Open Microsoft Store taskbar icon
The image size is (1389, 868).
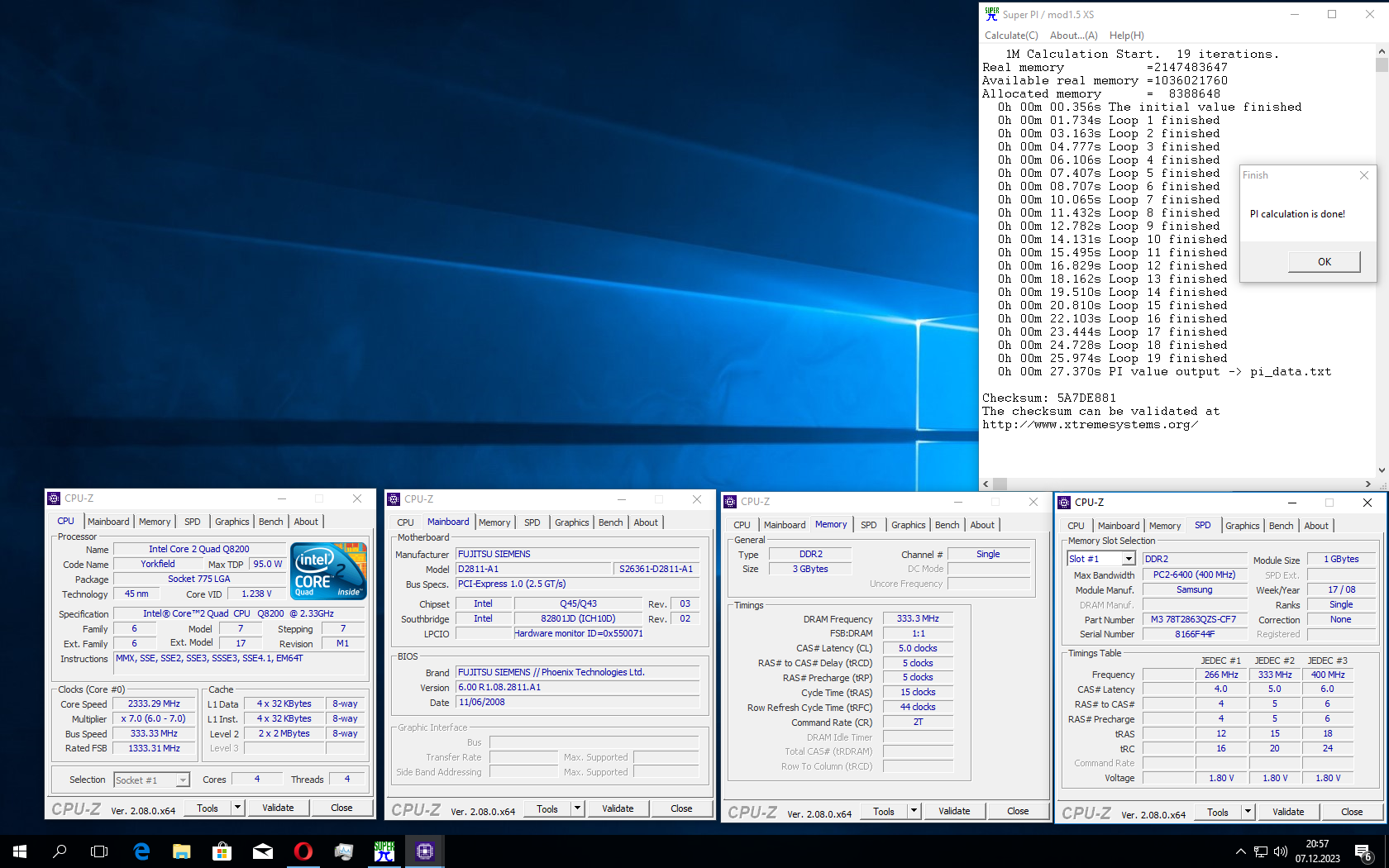pos(222,851)
